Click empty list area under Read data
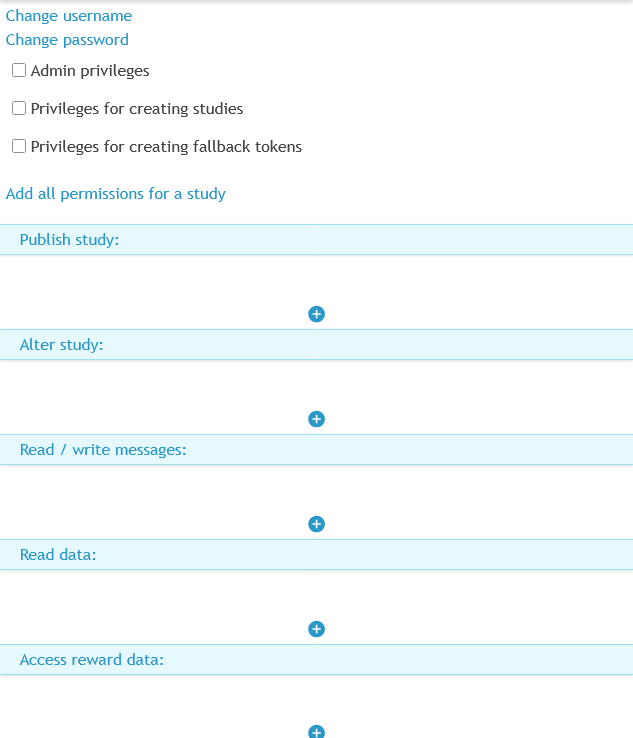Viewport: 633px width, 738px height. (x=316, y=594)
